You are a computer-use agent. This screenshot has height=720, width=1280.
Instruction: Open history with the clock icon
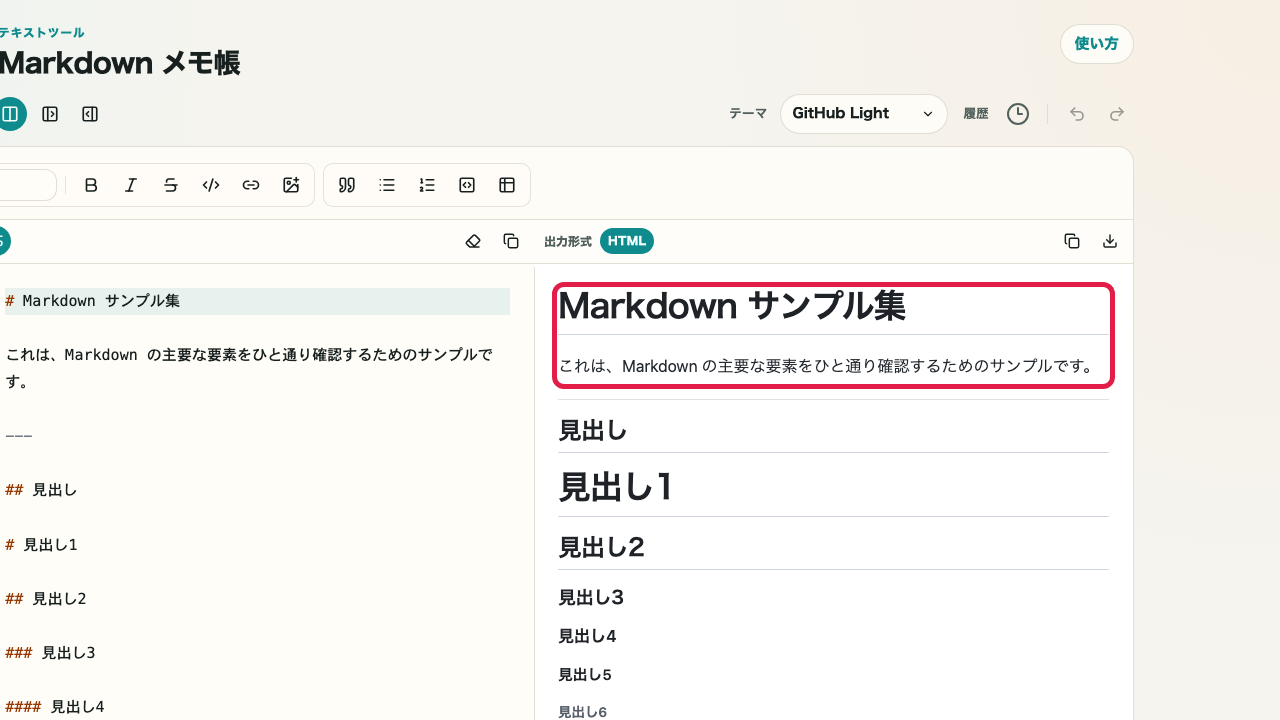coord(1017,114)
